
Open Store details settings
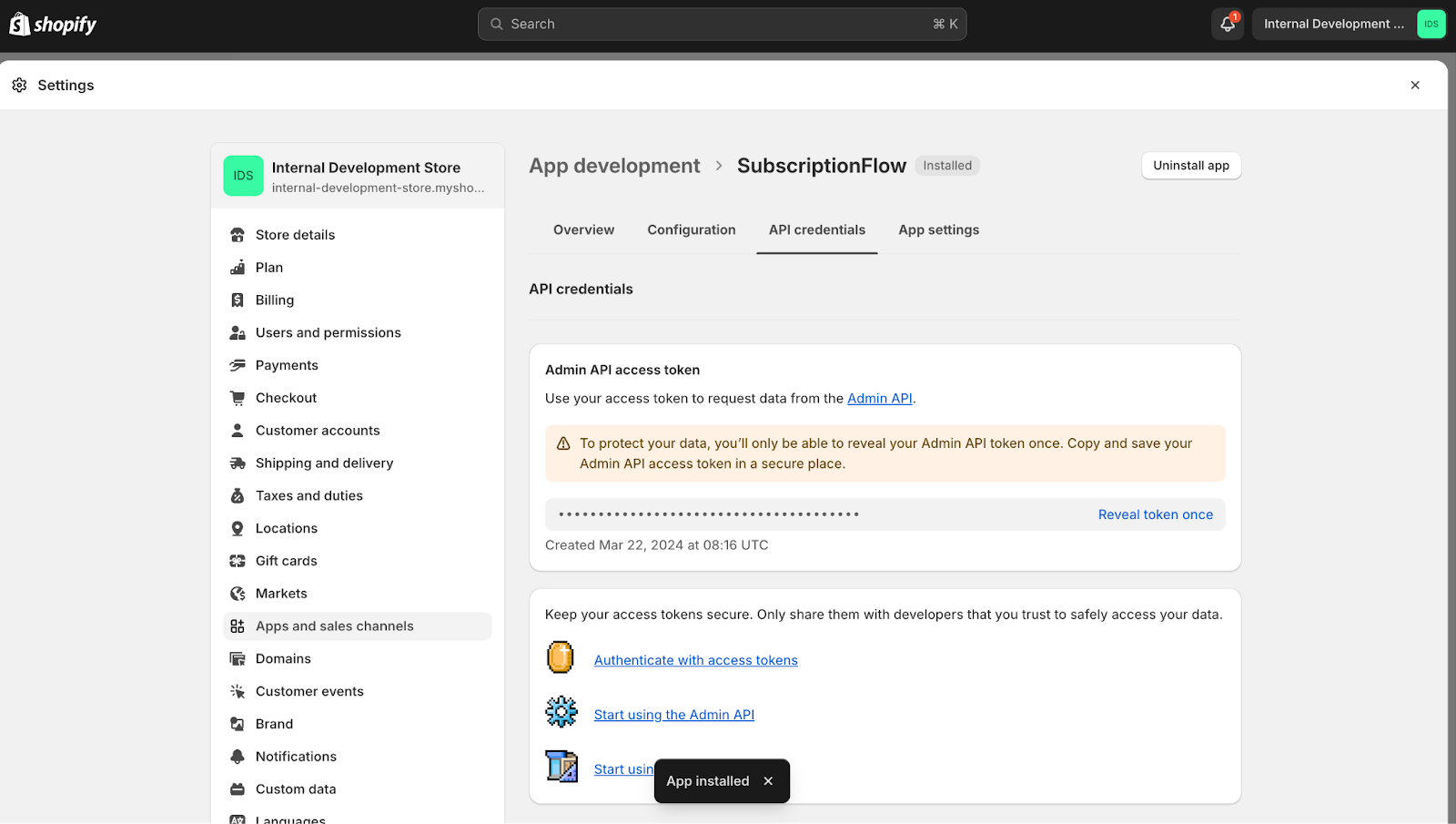coord(358,235)
